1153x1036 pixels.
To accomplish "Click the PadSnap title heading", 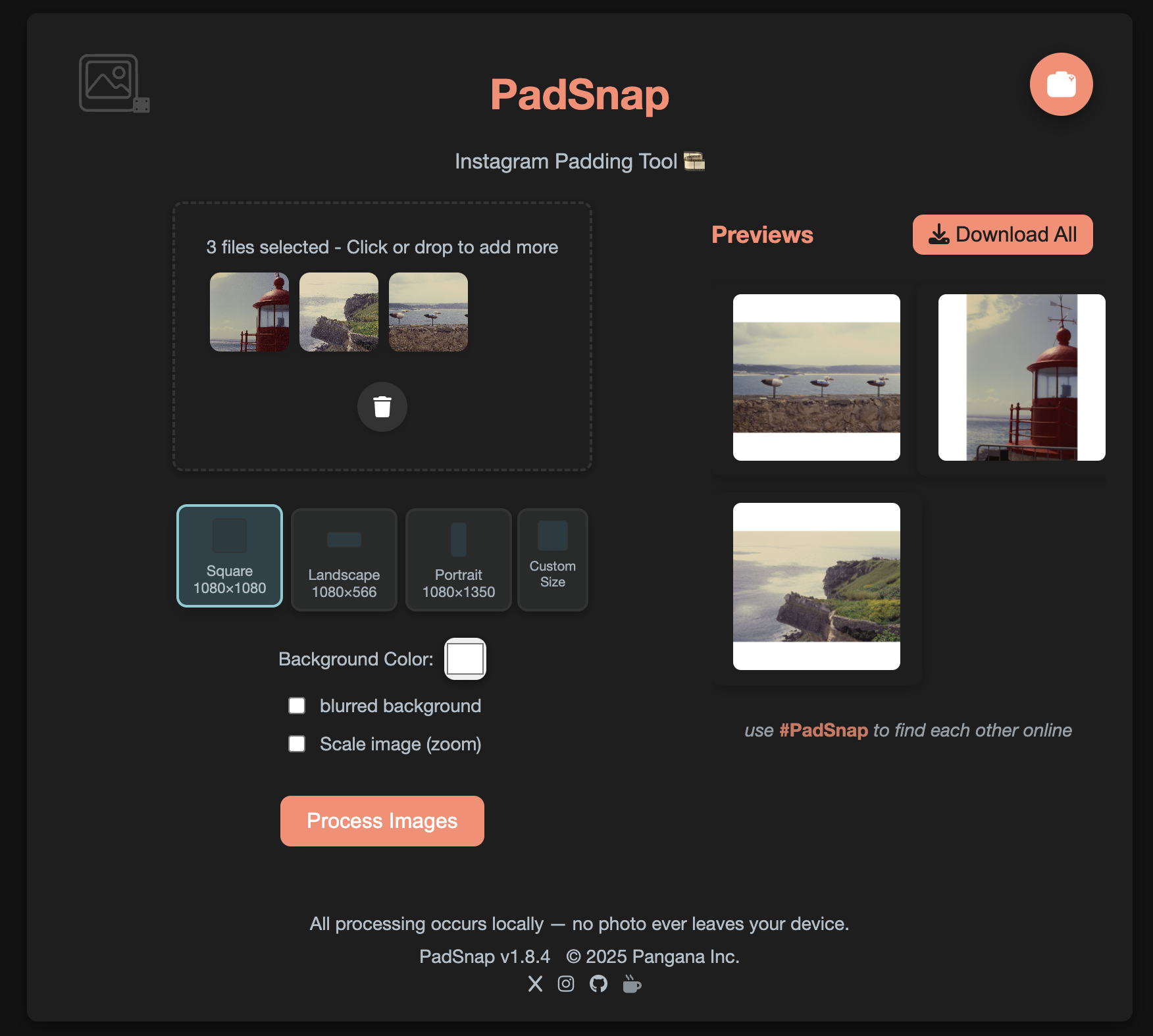I will click(x=580, y=94).
